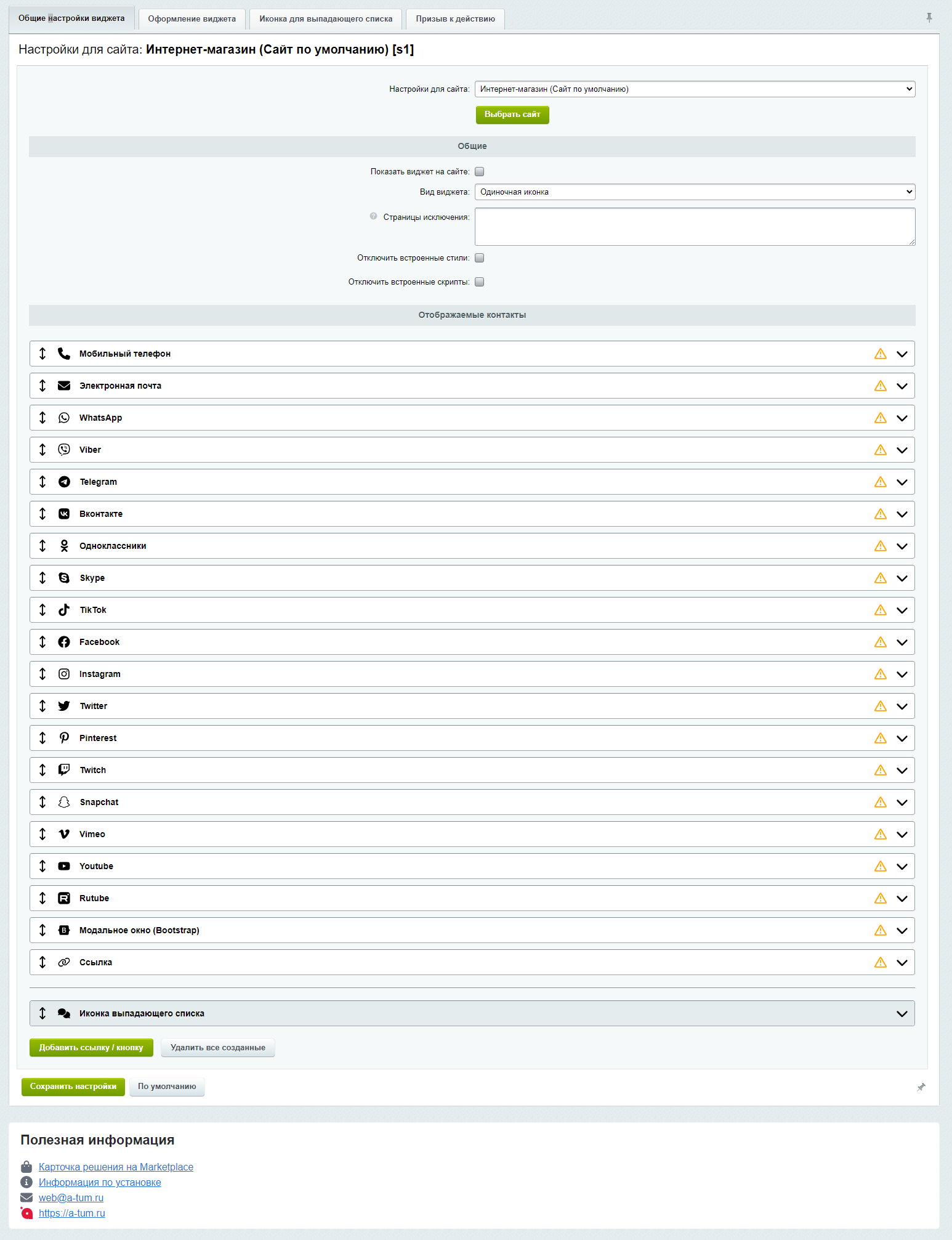Click the TikTok icon in contacts list

[x=64, y=610]
